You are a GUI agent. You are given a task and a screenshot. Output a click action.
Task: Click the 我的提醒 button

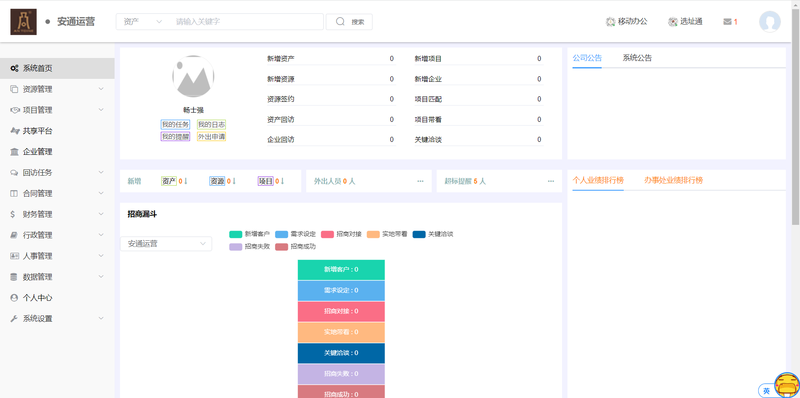coord(176,137)
